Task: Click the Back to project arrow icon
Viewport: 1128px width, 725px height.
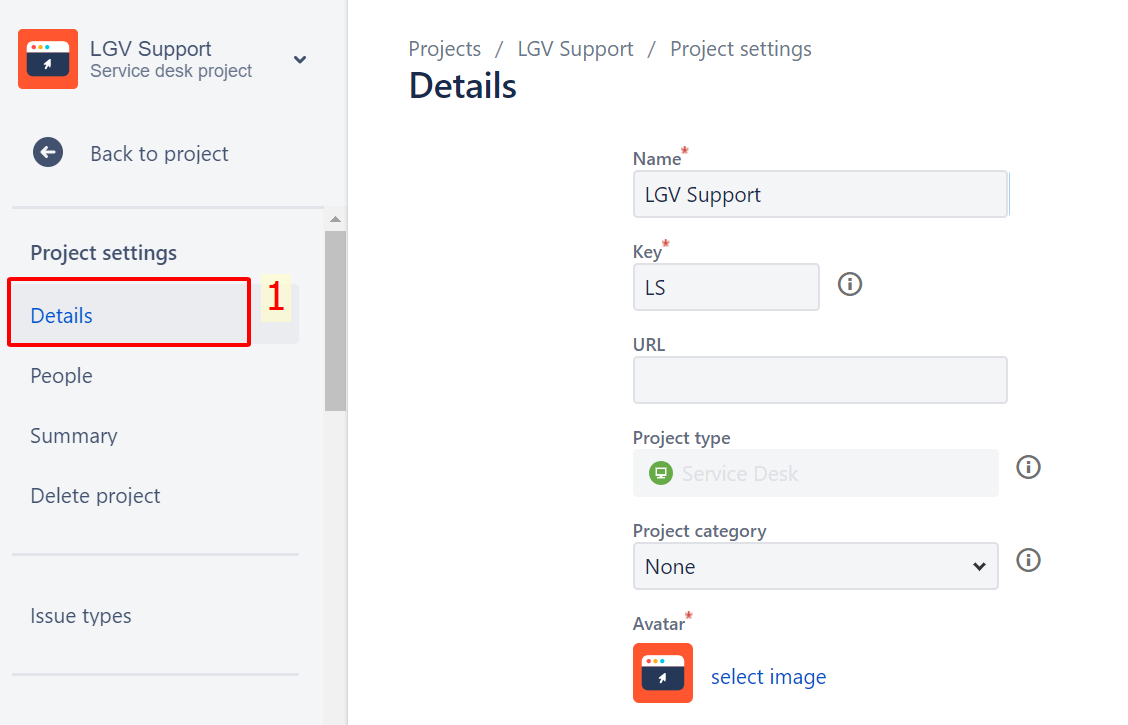Action: pyautogui.click(x=48, y=153)
